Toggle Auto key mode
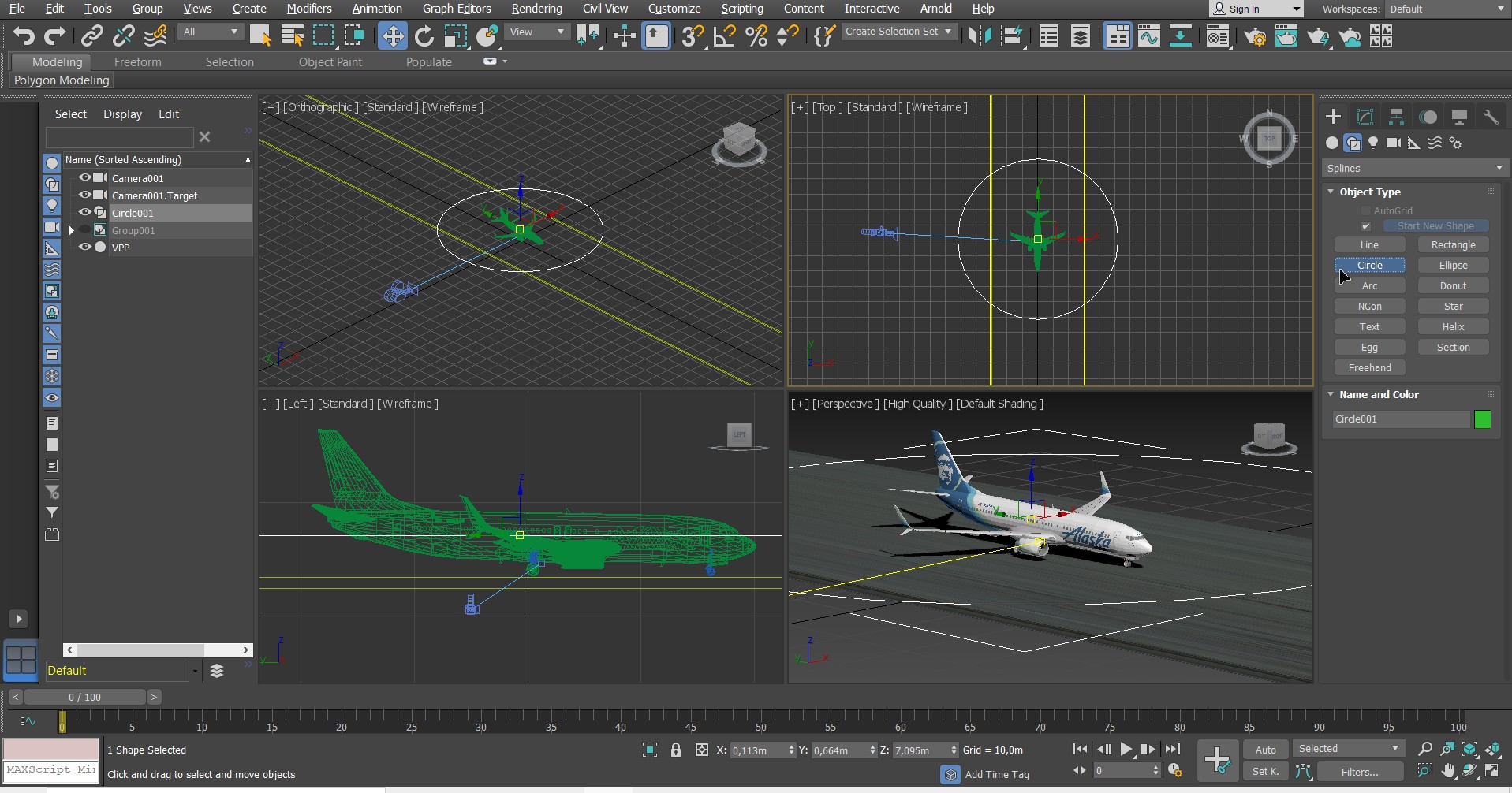This screenshot has width=1512, height=793. (1266, 750)
